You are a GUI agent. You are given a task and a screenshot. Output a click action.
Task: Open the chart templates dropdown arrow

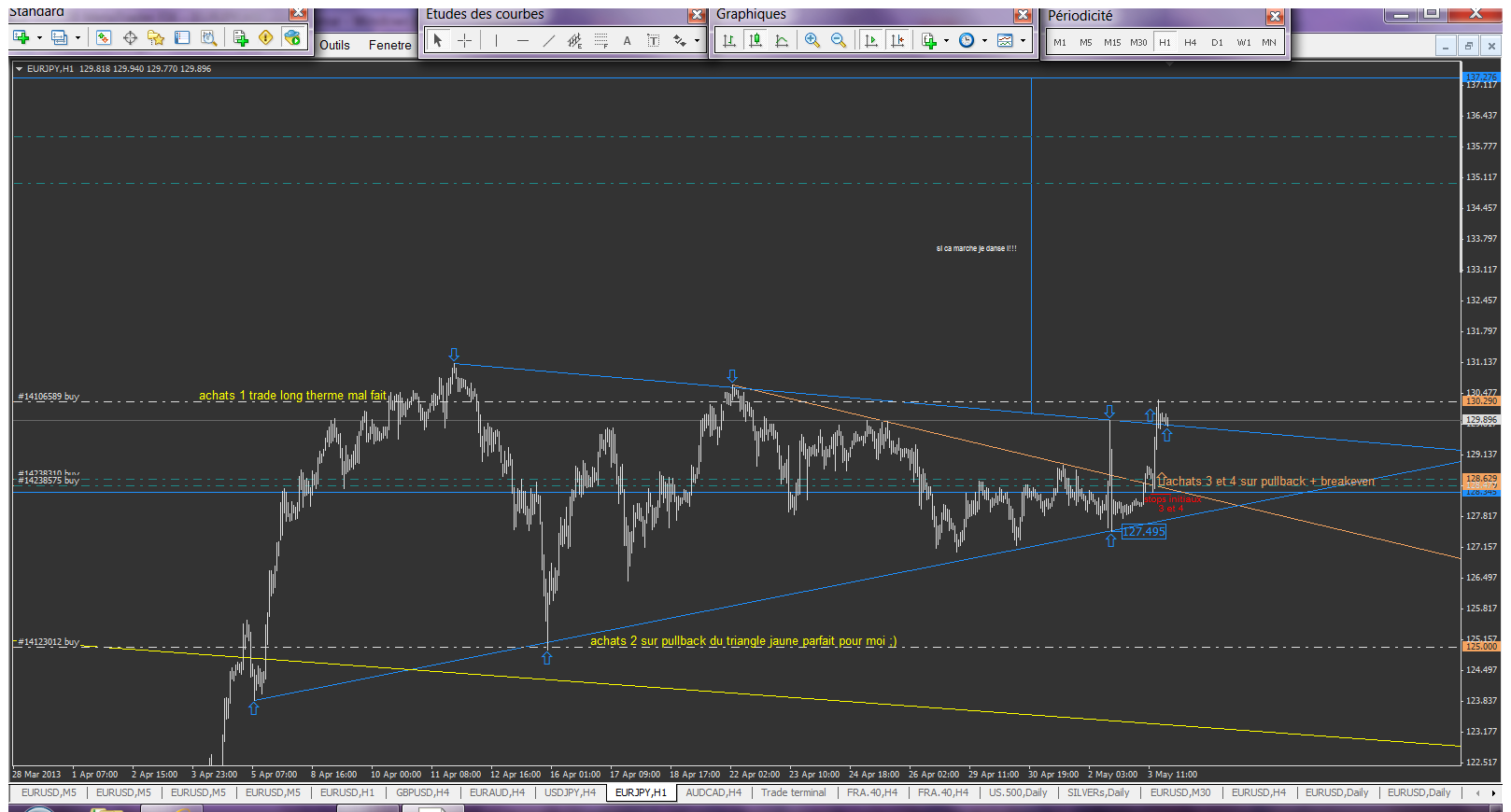1023,40
